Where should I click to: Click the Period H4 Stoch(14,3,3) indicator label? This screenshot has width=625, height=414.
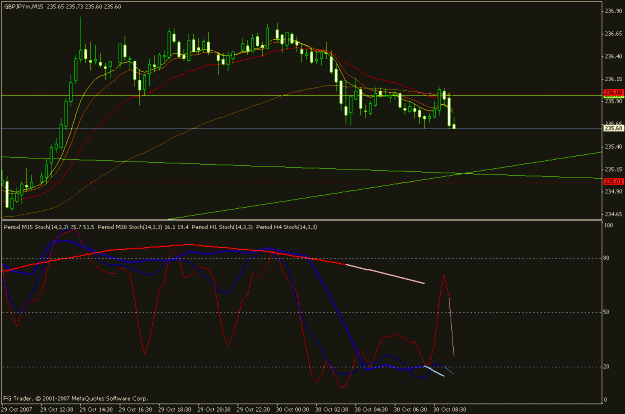pos(287,227)
